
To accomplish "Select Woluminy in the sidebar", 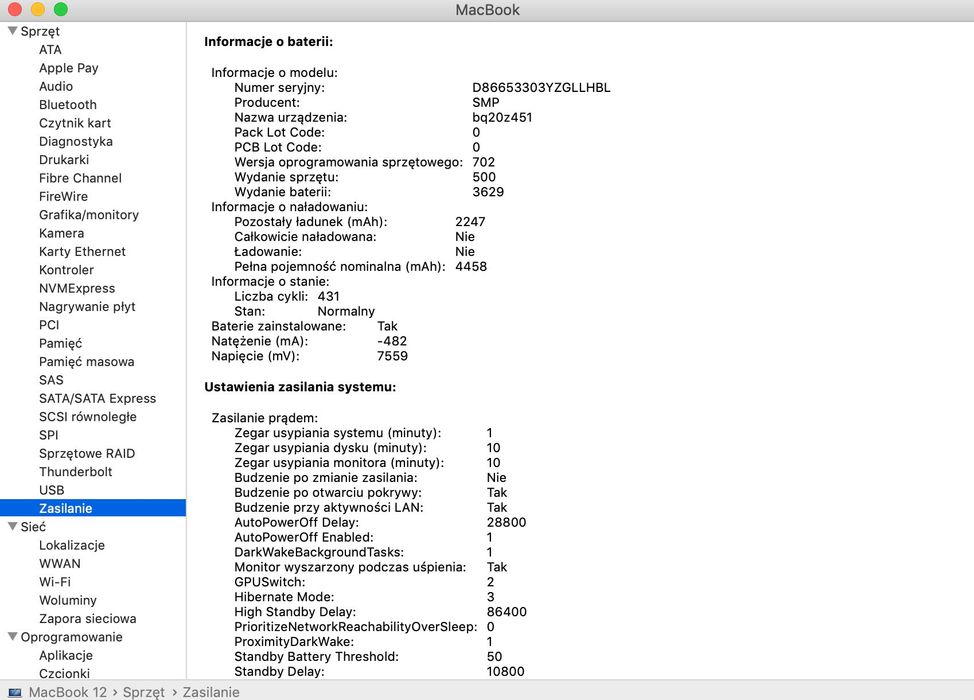I will 68,600.
